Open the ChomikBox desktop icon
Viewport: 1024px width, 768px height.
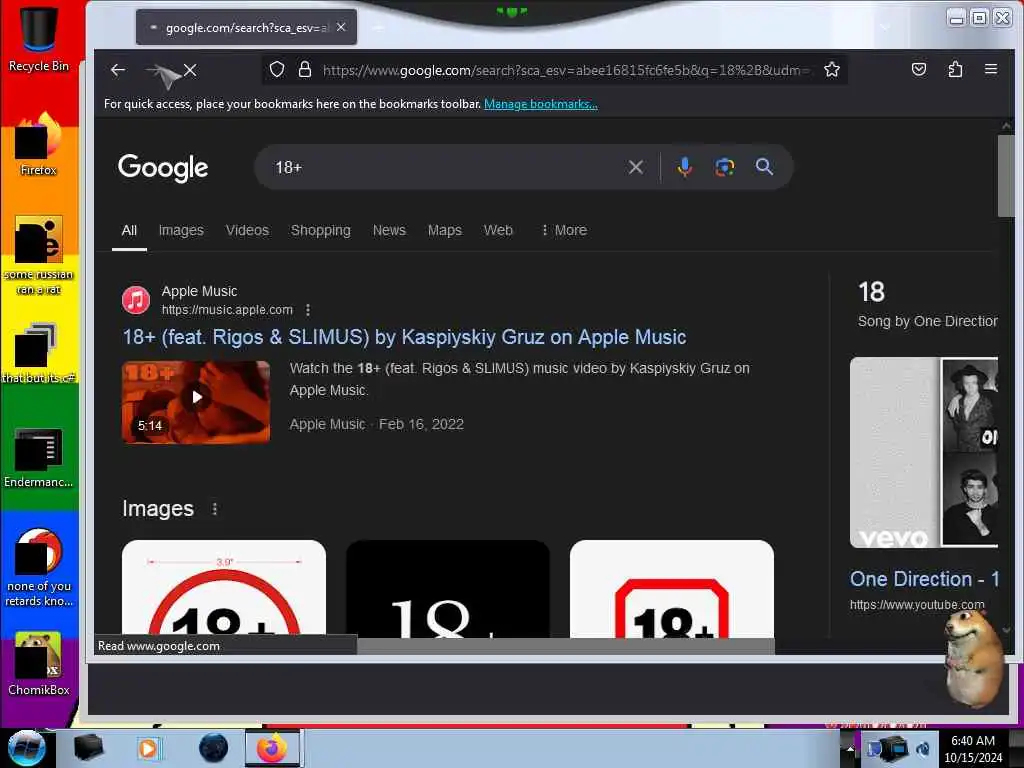(x=38, y=663)
